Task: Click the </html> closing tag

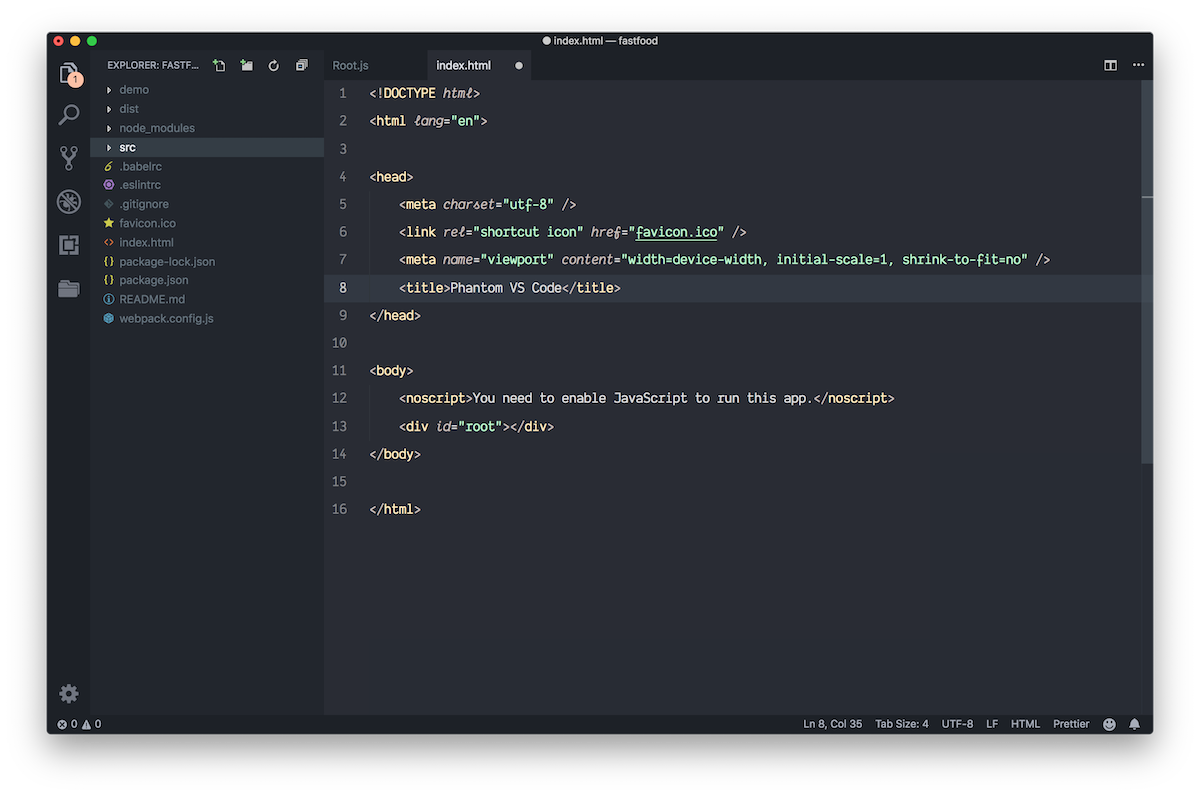Action: point(395,509)
